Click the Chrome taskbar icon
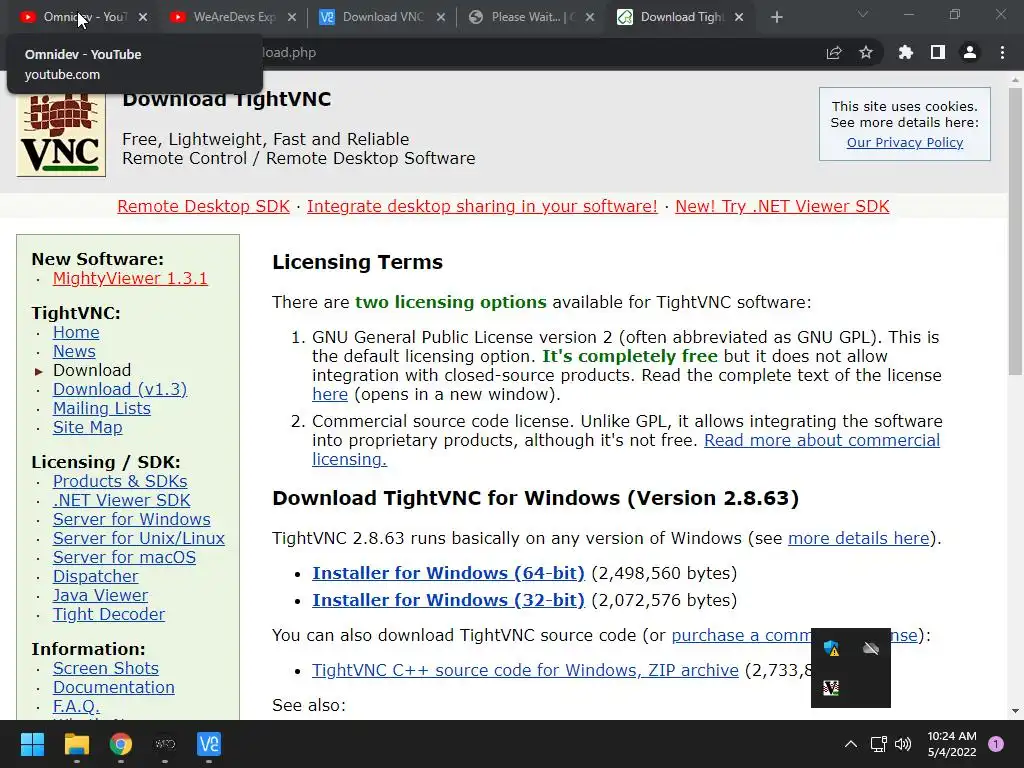This screenshot has width=1024, height=768. pos(120,744)
